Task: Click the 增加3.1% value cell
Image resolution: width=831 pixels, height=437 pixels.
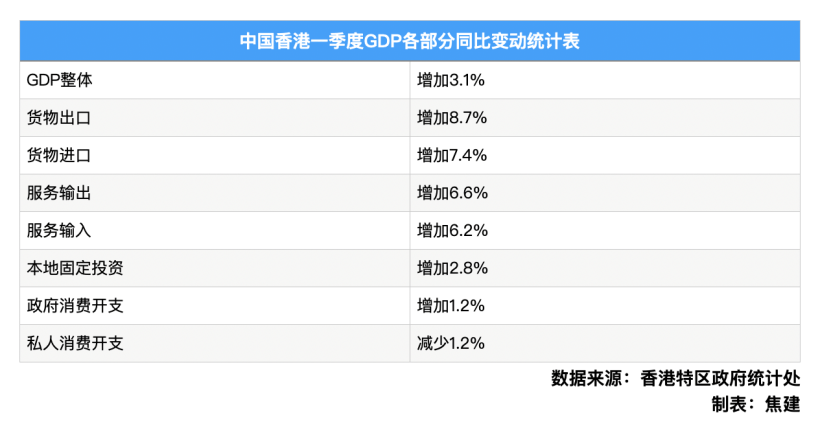Action: pos(605,80)
